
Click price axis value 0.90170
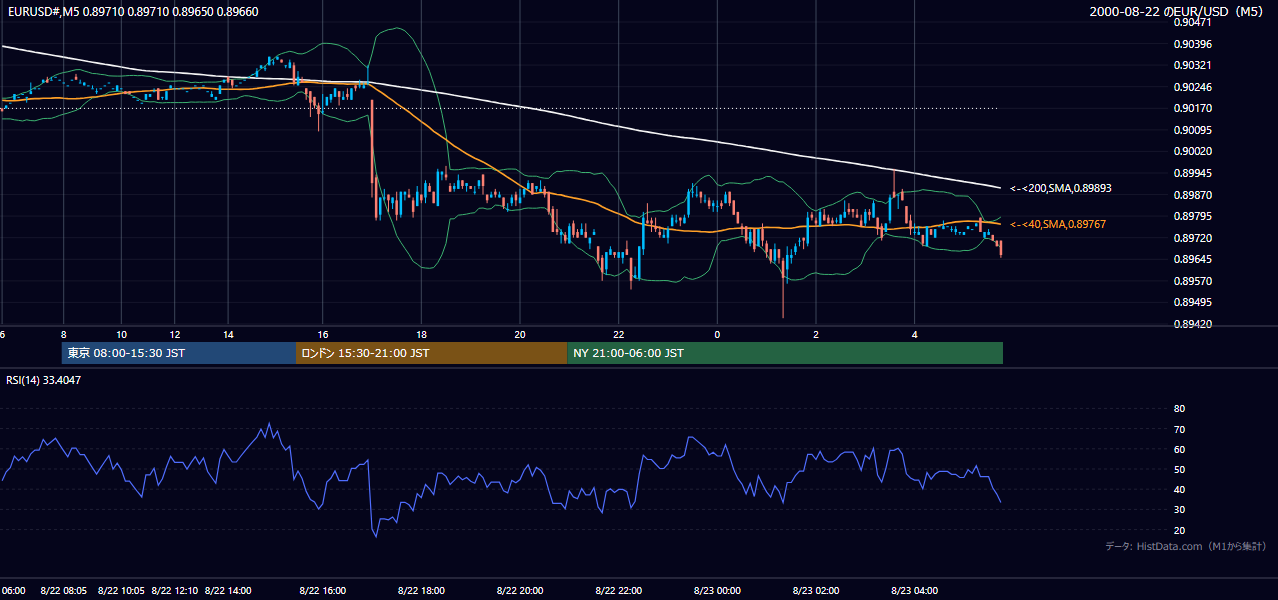[1192, 108]
